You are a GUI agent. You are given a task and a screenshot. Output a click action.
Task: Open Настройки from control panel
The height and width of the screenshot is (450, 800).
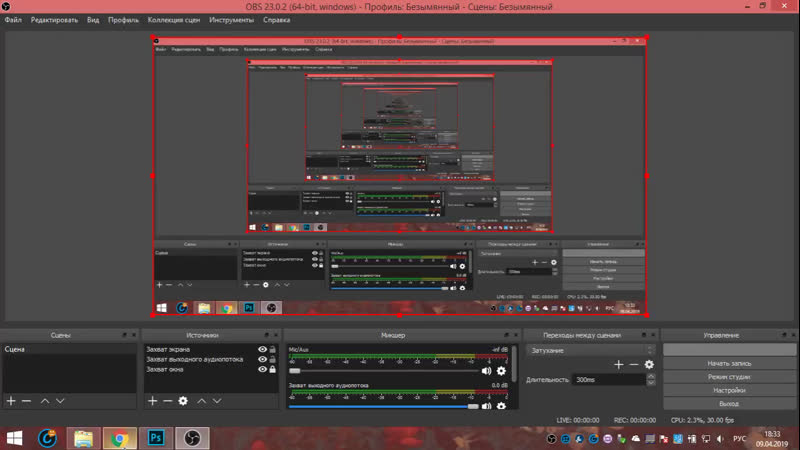coord(730,390)
